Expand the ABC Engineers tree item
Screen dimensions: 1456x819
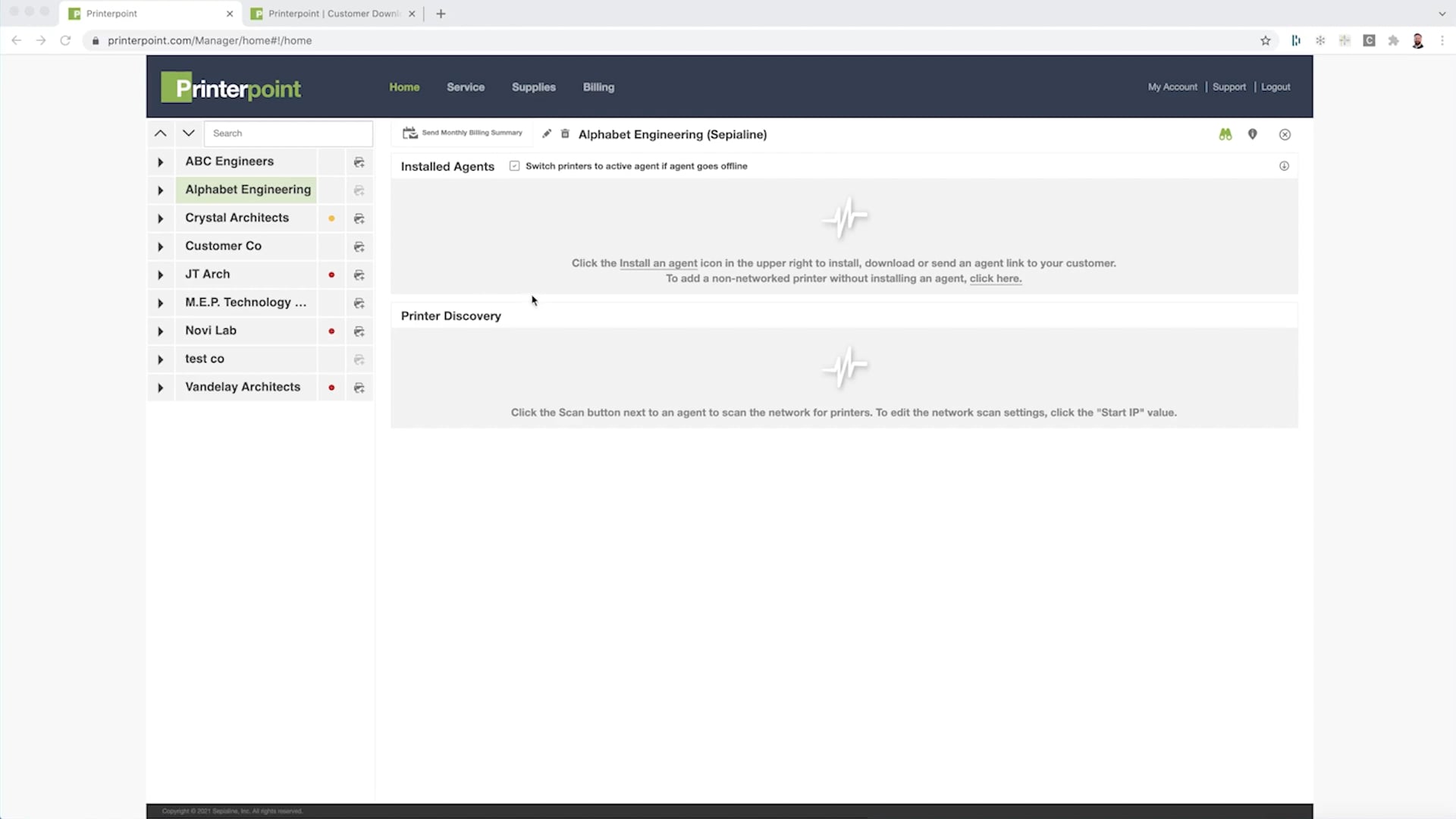(x=160, y=161)
